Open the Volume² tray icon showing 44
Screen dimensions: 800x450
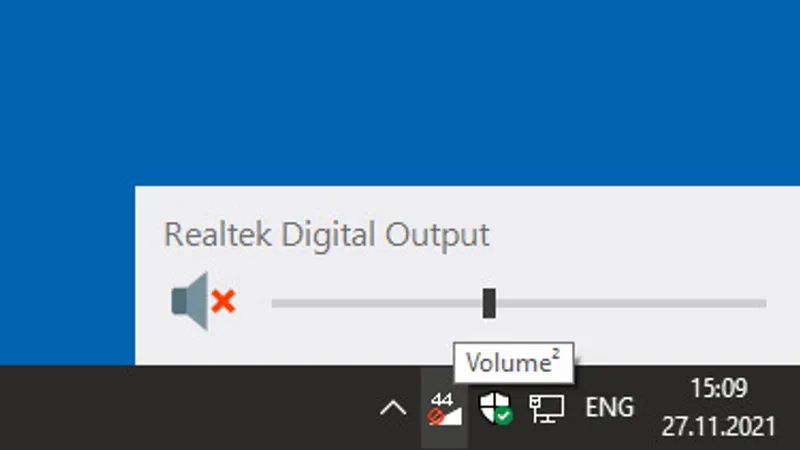(444, 408)
